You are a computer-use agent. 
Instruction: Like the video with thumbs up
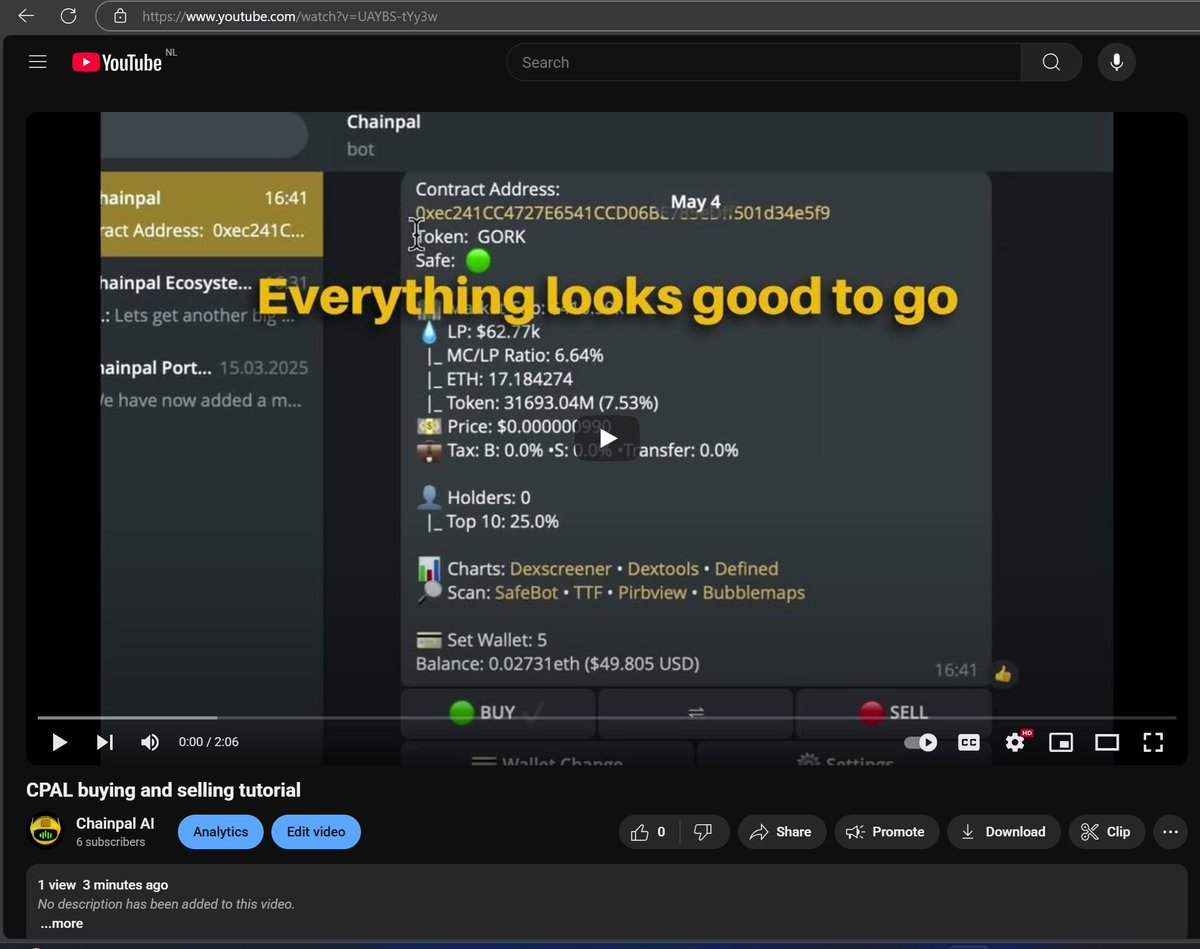tap(650, 832)
